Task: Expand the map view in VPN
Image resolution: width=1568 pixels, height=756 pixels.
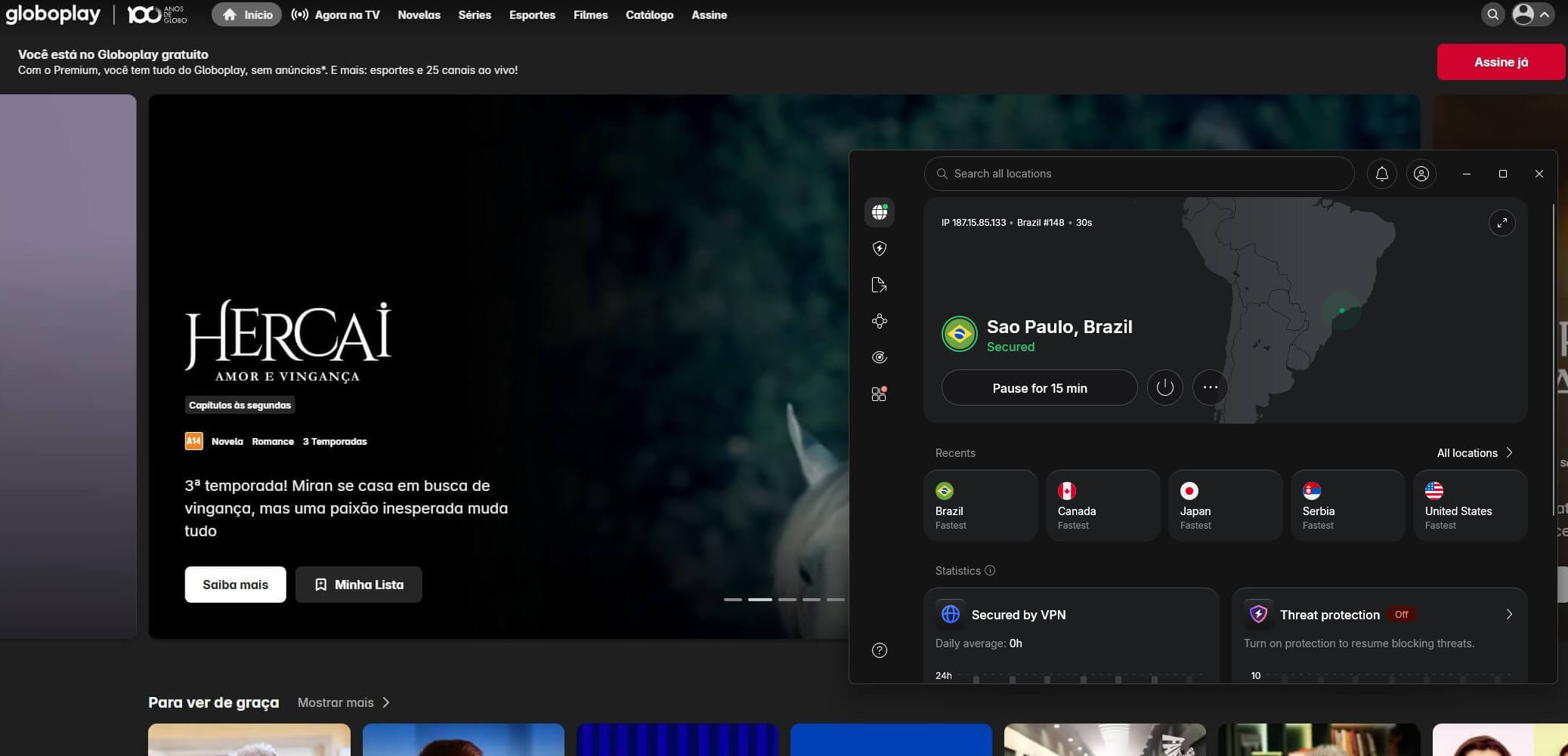Action: [x=1502, y=223]
